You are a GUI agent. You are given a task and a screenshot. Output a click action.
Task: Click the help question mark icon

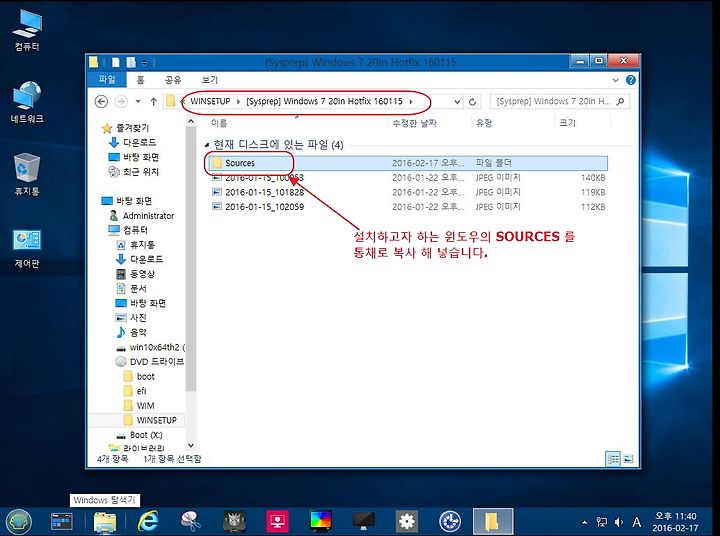pyautogui.click(x=631, y=80)
